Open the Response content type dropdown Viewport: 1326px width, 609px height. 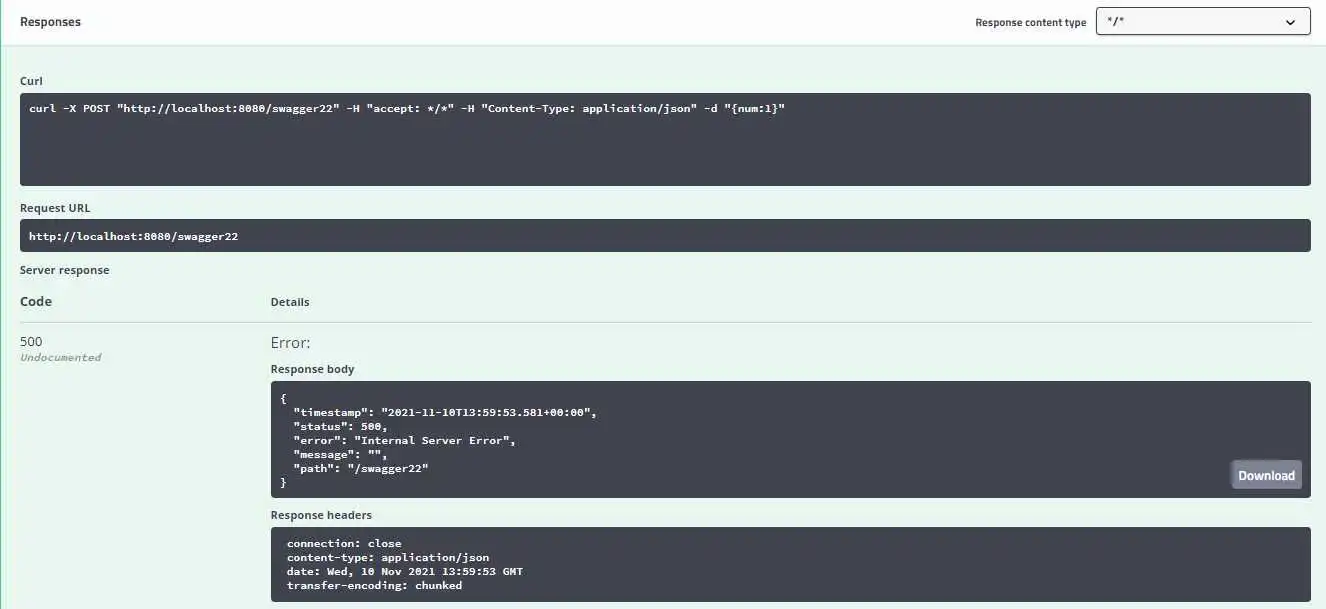[x=1202, y=22]
